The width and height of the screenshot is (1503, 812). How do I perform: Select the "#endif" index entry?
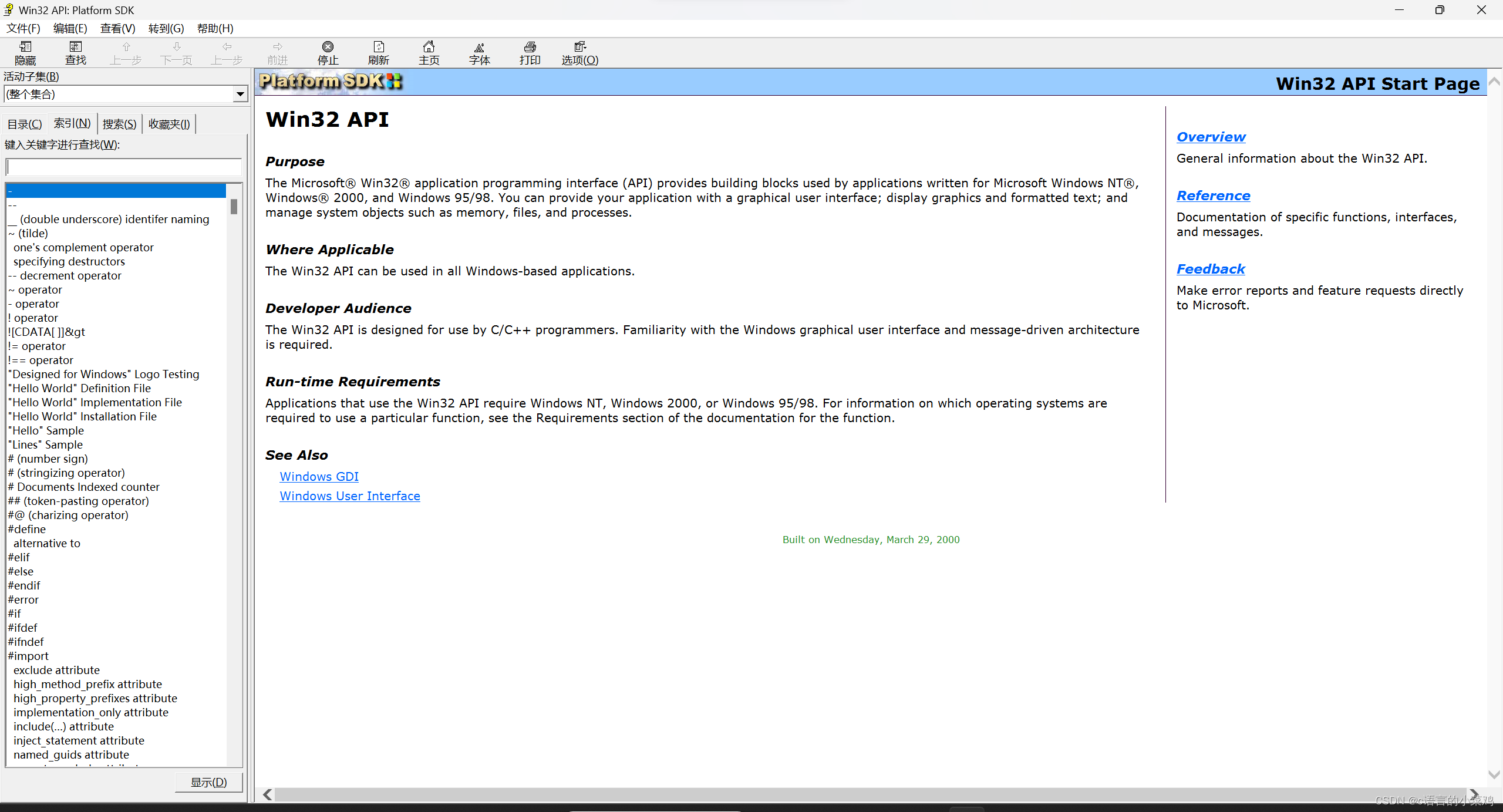[24, 585]
